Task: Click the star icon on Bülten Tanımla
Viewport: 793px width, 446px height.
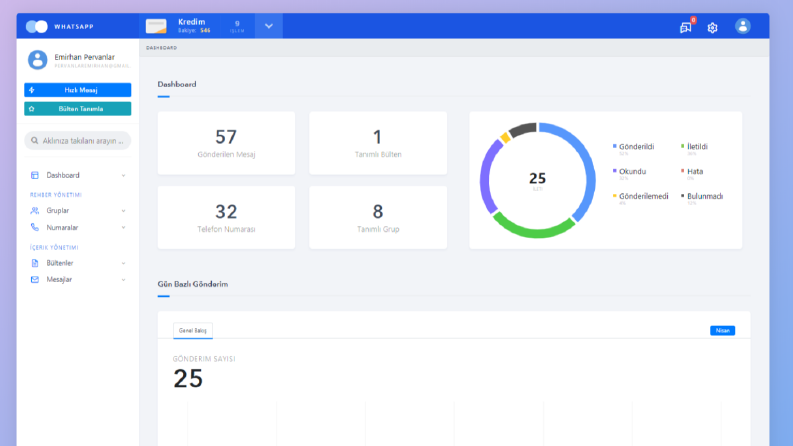Action: tap(32, 109)
